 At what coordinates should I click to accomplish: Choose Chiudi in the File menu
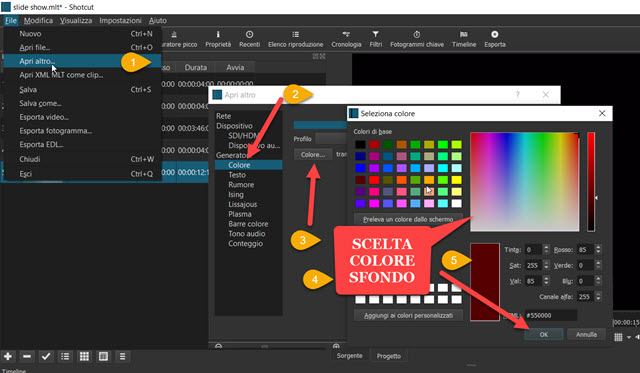click(x=83, y=159)
